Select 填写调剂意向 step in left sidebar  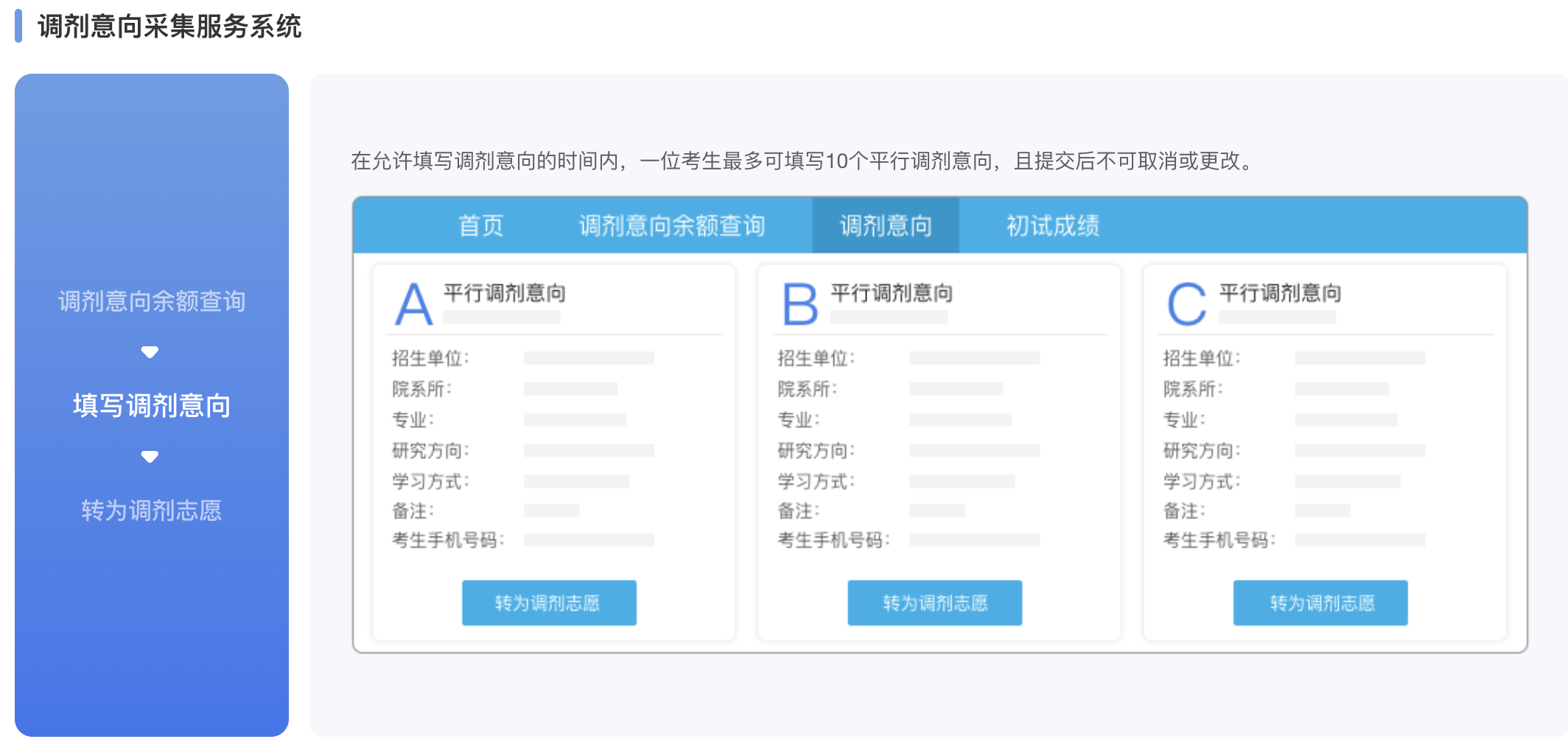[x=152, y=405]
